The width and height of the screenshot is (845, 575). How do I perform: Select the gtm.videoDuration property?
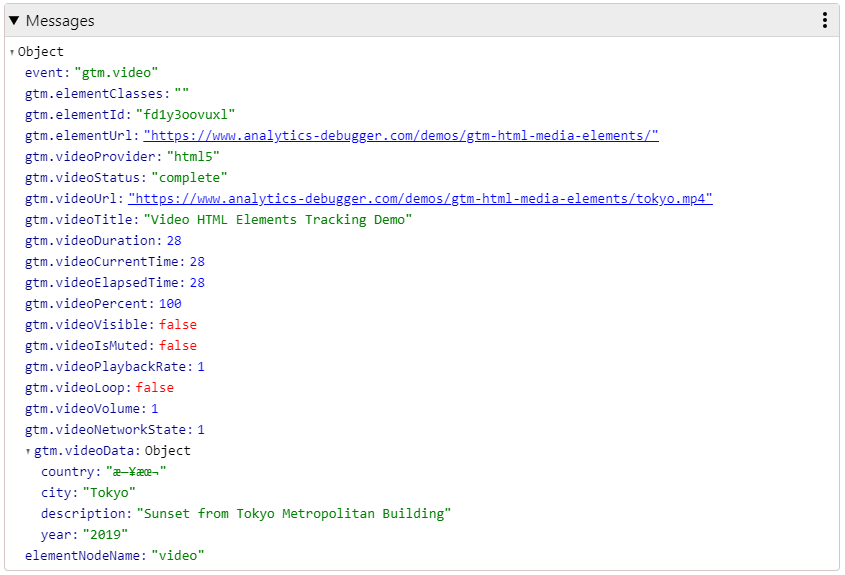(x=91, y=241)
